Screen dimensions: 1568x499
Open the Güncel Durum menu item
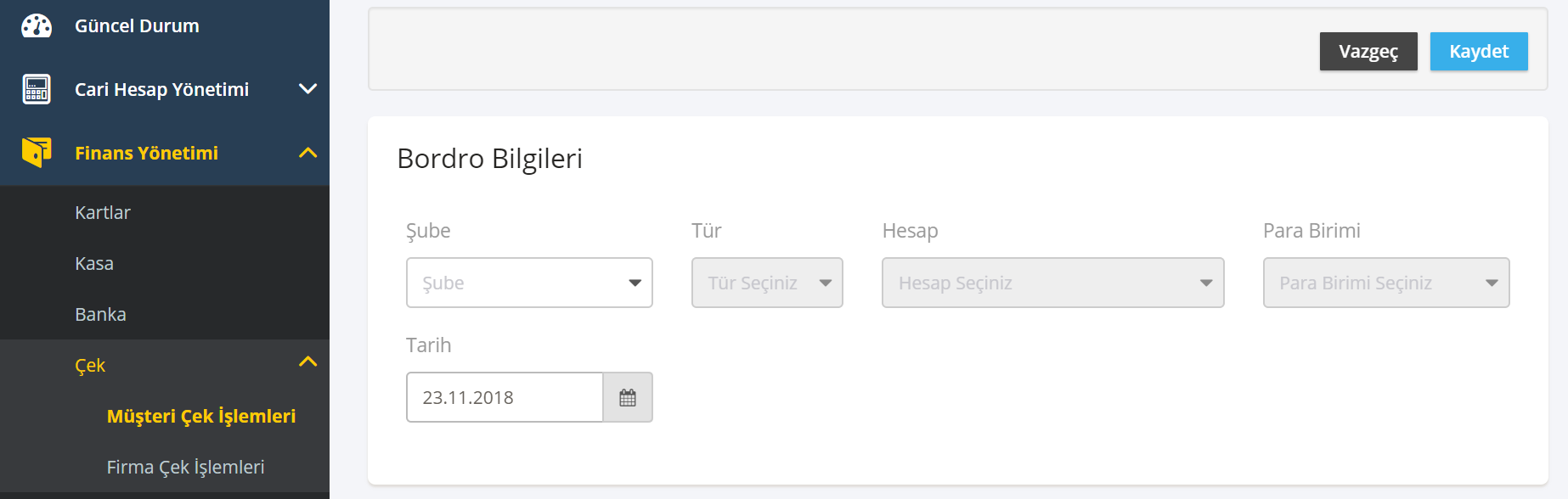click(137, 26)
